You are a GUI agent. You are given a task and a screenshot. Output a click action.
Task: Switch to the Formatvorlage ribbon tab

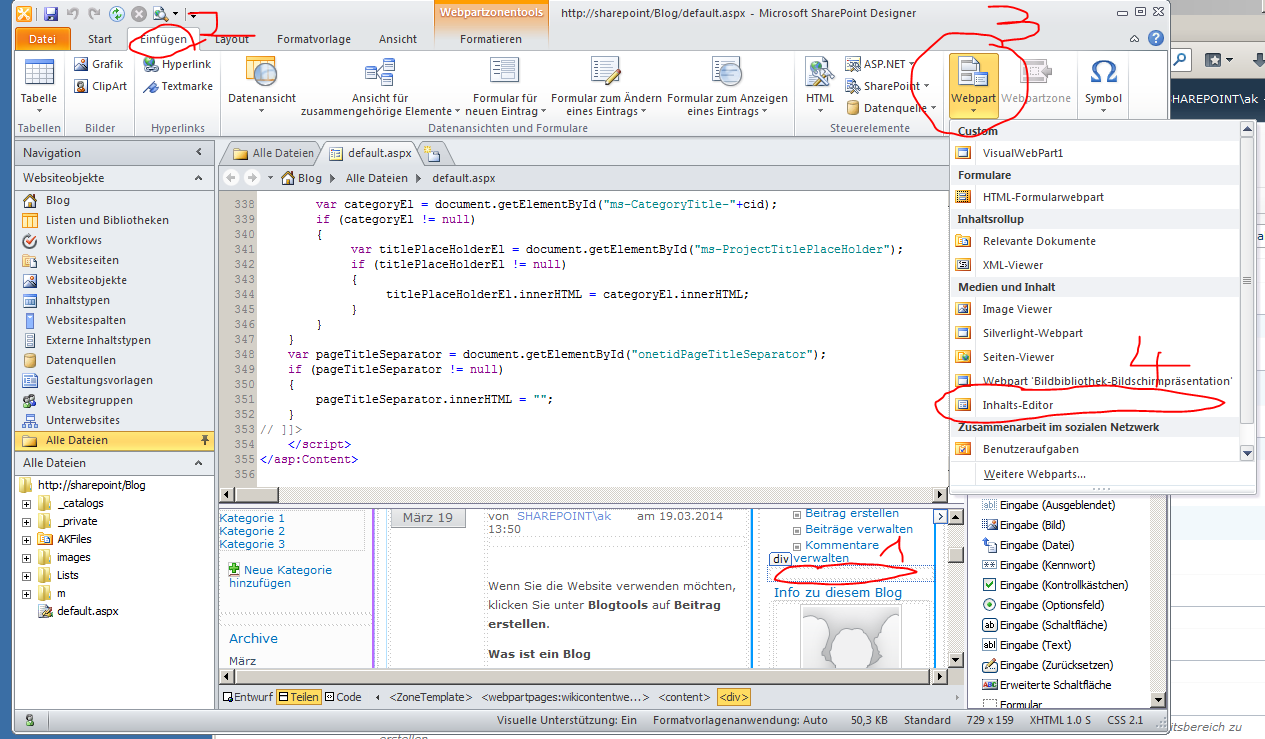click(314, 39)
